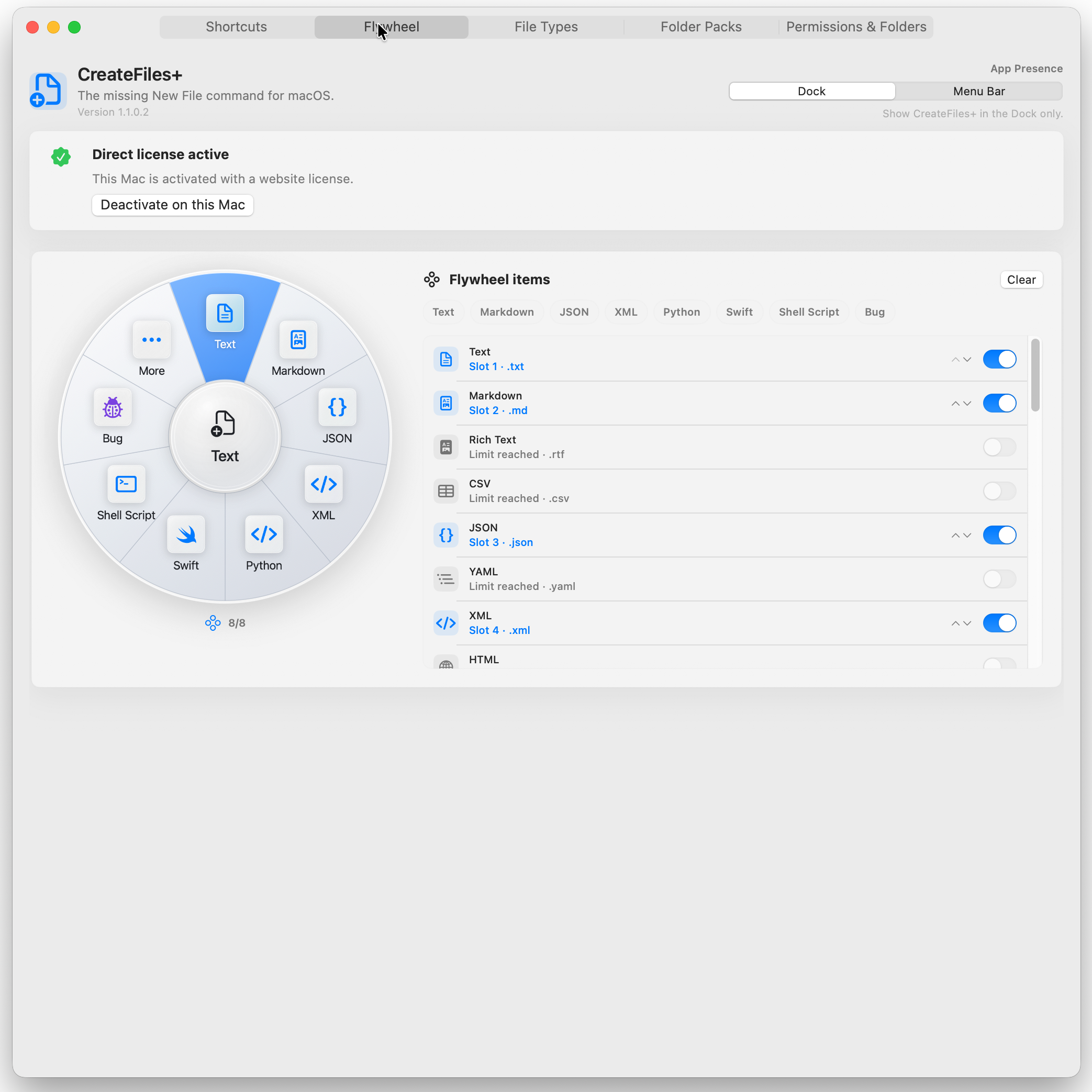The image size is (1092, 1092).
Task: Click the Shell Script icon on the flywheel
Action: 126,484
